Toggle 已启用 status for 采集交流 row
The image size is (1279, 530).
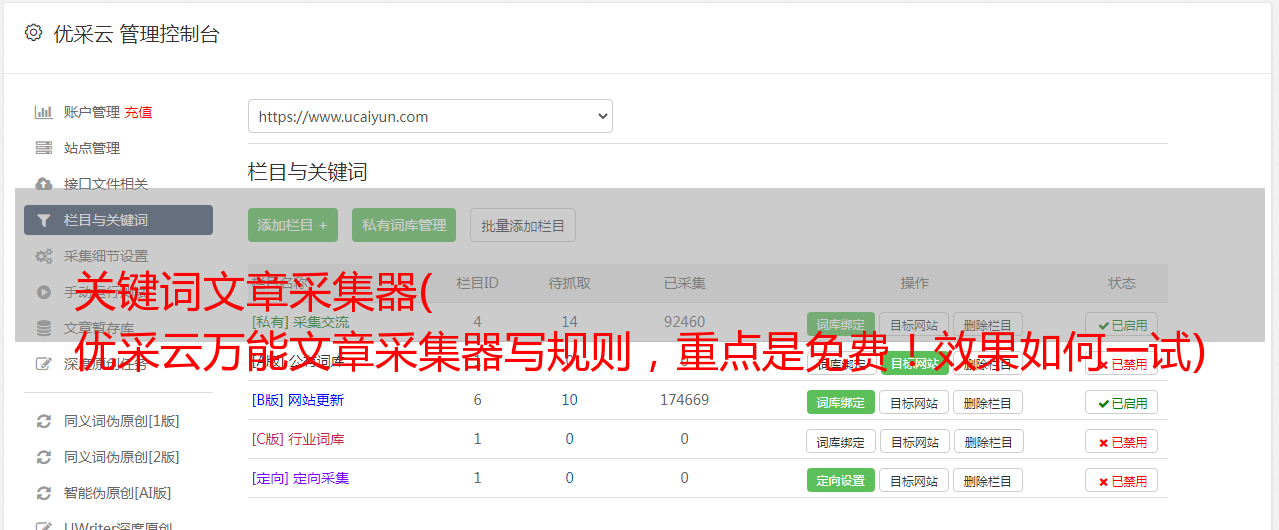[x=1122, y=325]
